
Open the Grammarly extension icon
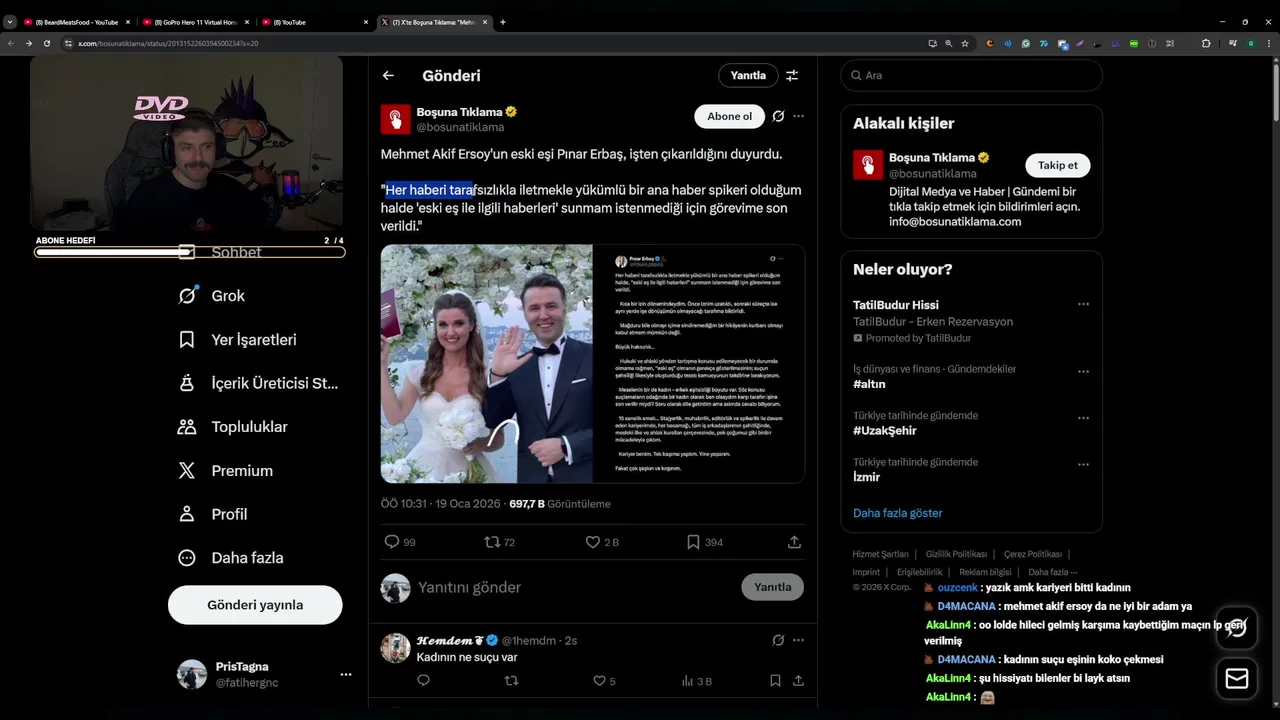click(1025, 43)
